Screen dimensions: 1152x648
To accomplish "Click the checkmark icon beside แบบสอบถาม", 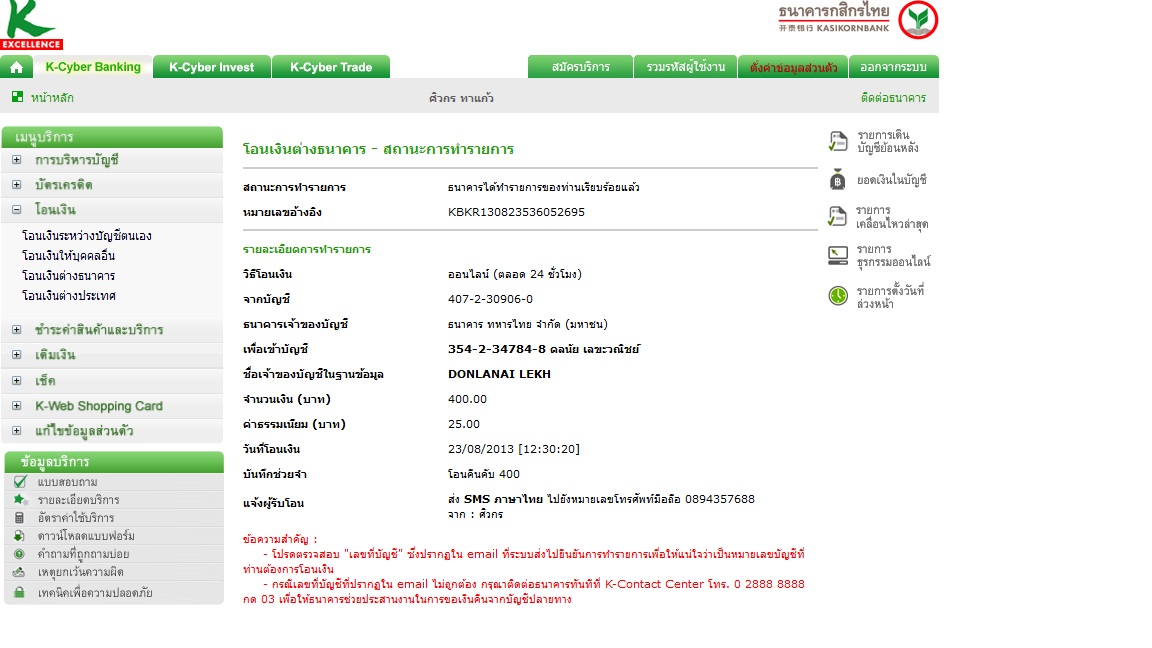I will pyautogui.click(x=20, y=481).
